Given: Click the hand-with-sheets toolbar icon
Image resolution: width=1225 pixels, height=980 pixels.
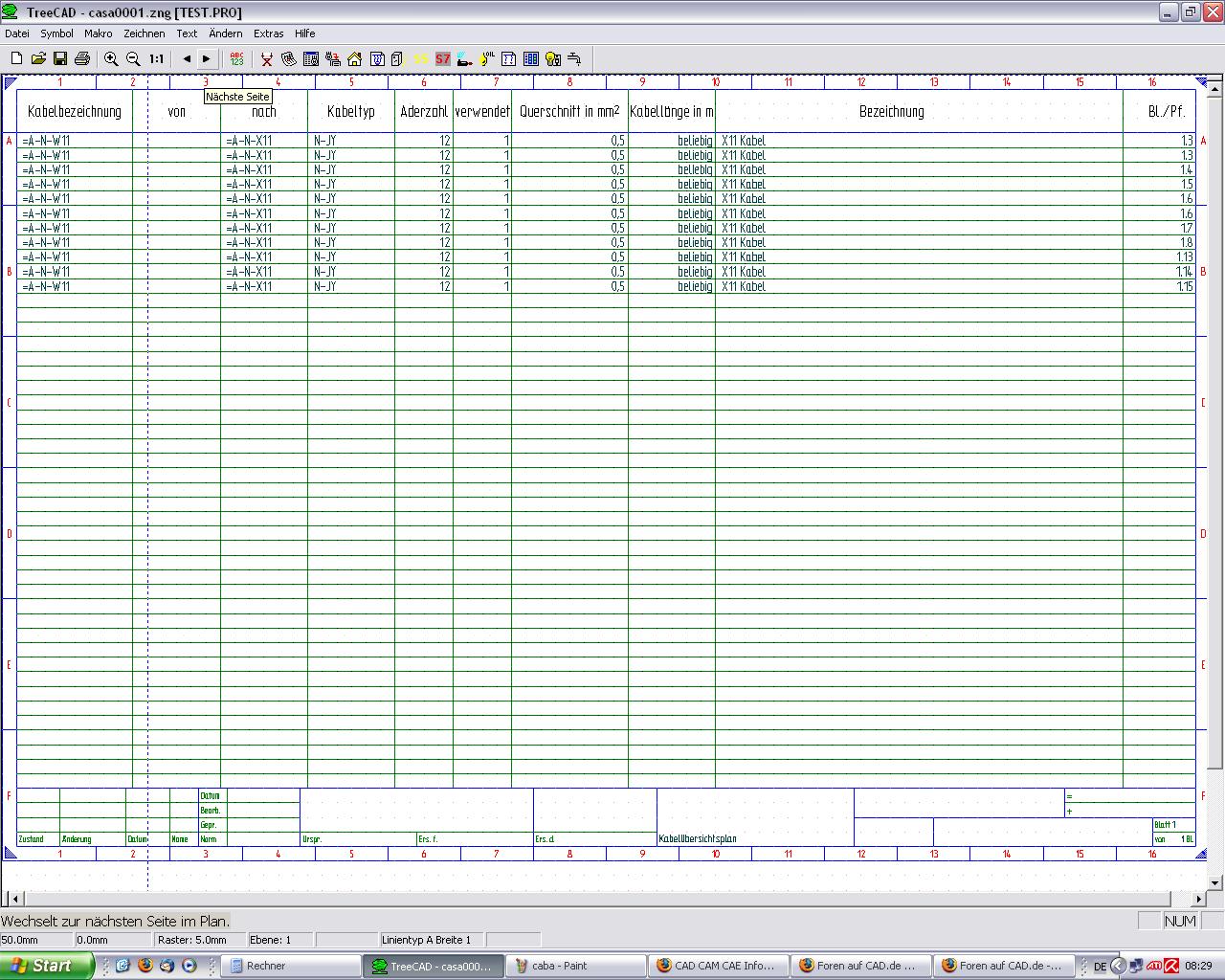Looking at the screenshot, I should point(288,58).
